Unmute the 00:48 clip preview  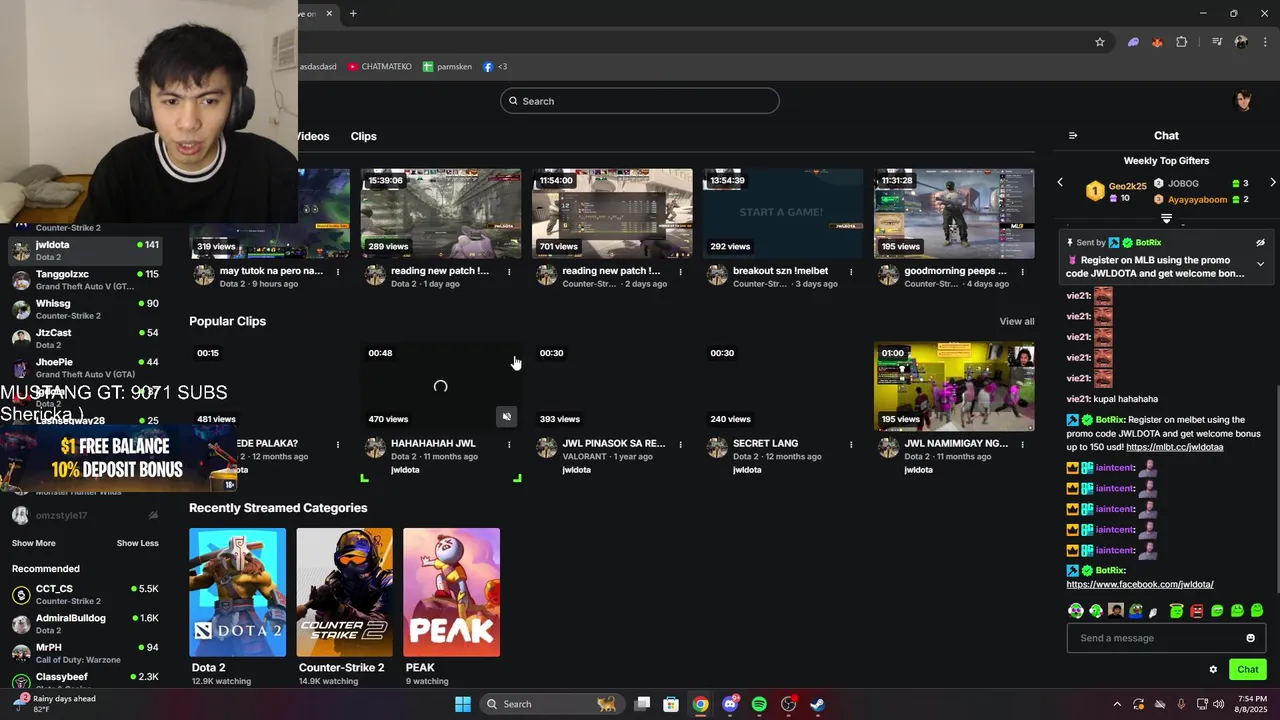click(506, 416)
